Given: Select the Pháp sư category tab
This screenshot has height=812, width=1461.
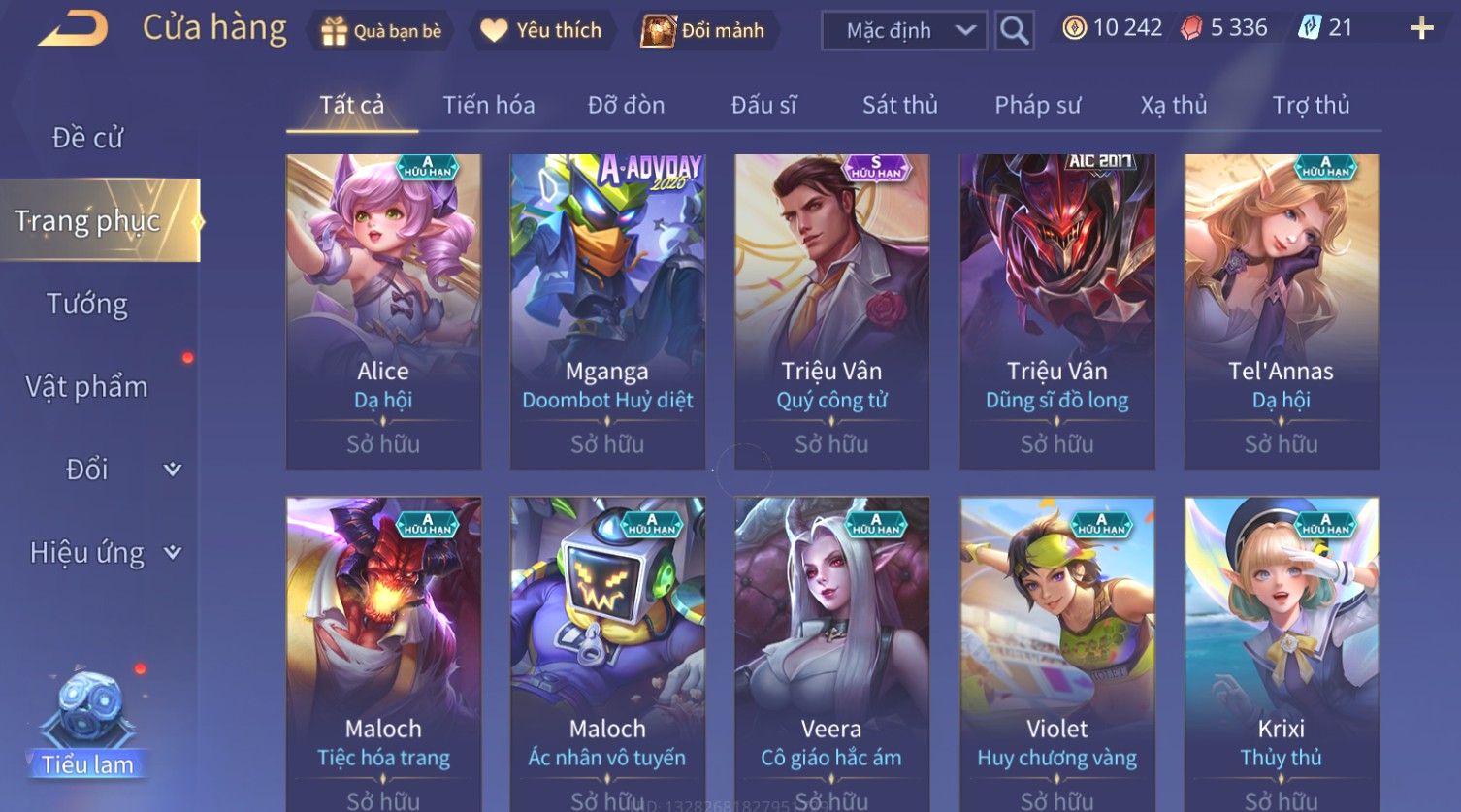Looking at the screenshot, I should (1037, 105).
